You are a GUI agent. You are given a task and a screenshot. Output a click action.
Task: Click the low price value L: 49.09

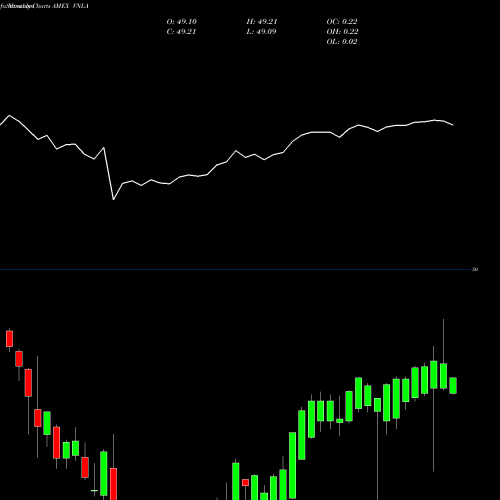(262, 32)
